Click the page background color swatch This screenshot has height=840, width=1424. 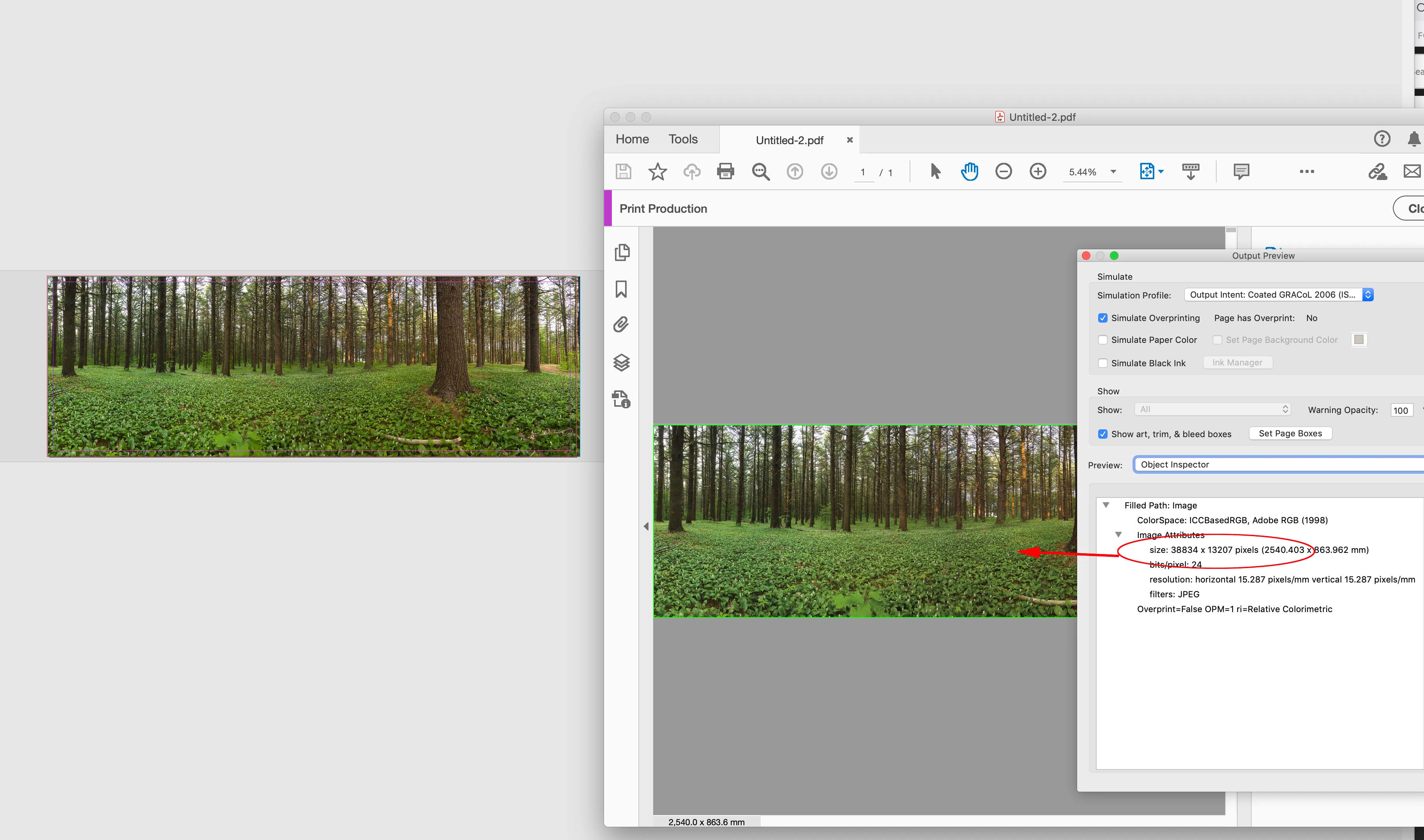tap(1358, 340)
